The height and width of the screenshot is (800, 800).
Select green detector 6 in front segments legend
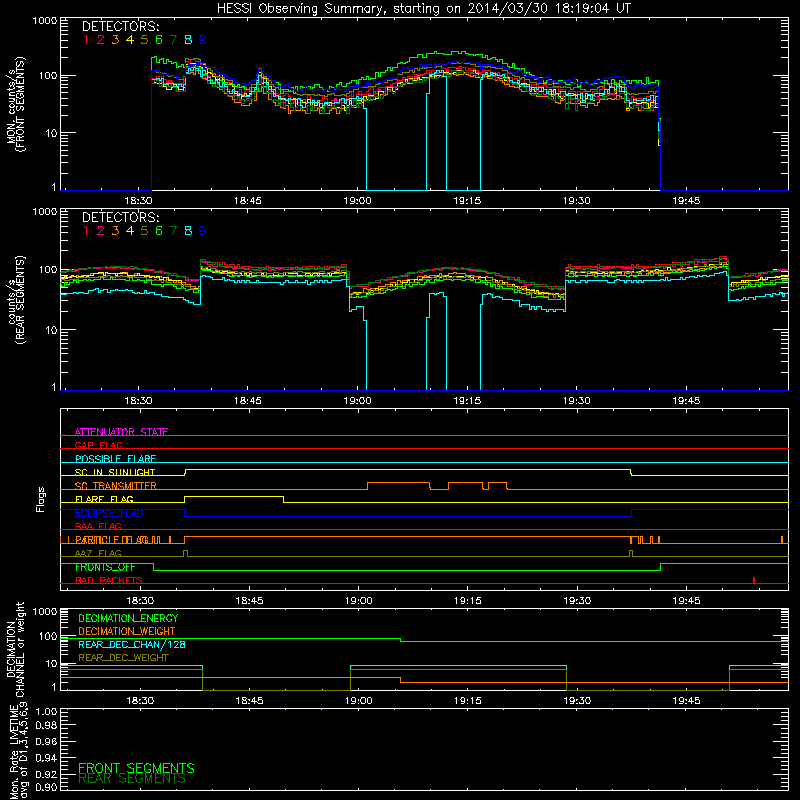[x=159, y=39]
